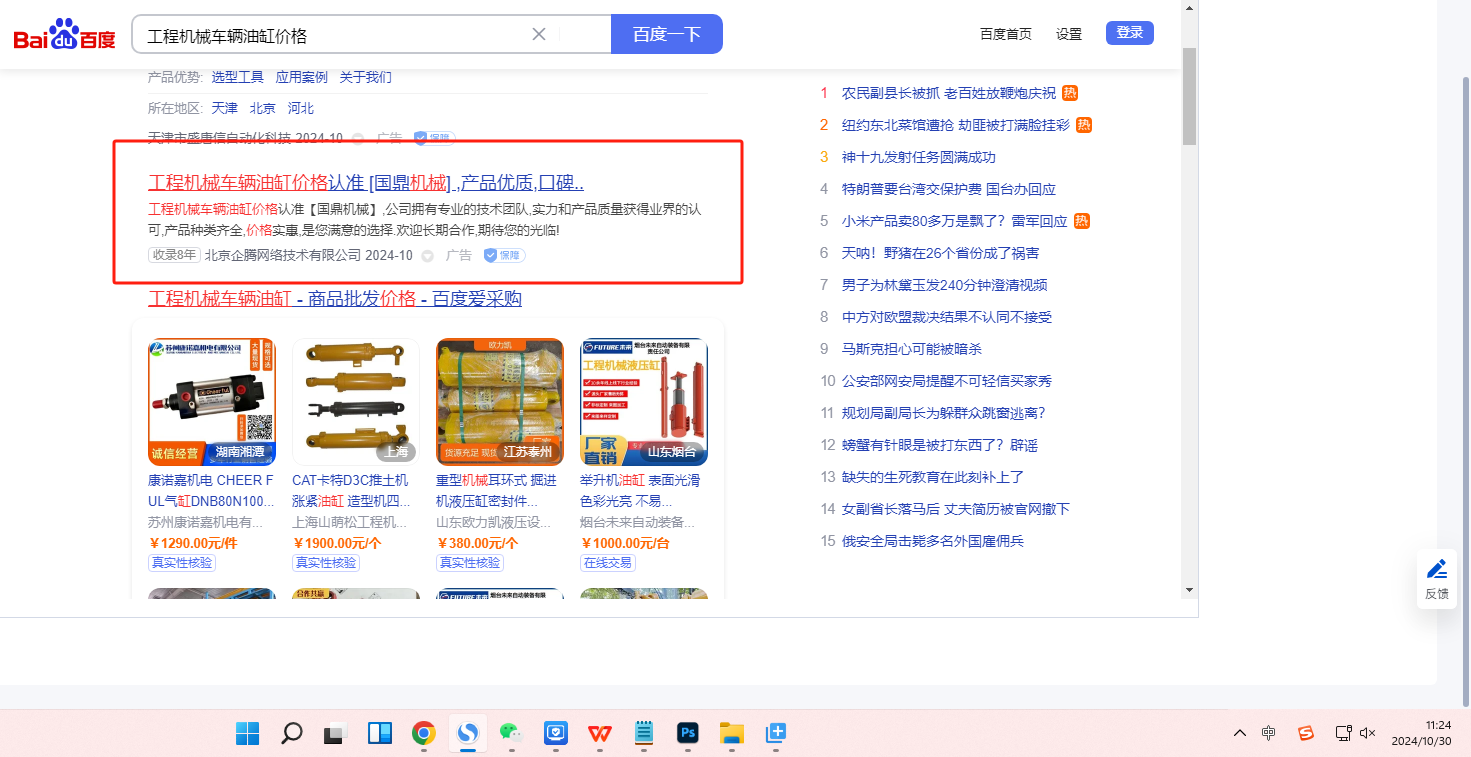Expand the dropdown arrow beside 北京企腾网络技术有限公司 2024-10
The width and height of the screenshot is (1471, 757).
(x=427, y=256)
